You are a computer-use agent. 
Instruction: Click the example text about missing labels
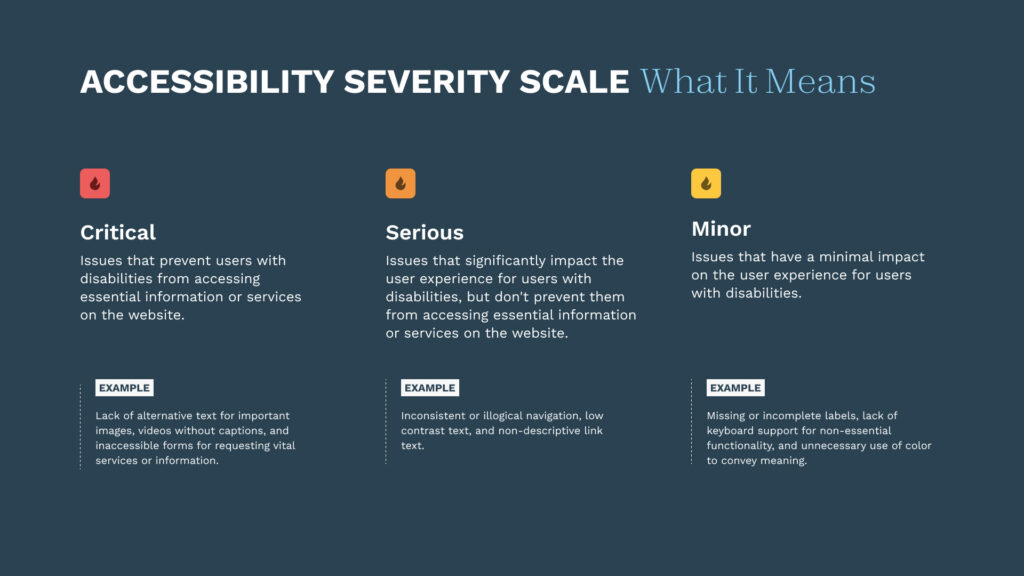(818, 438)
